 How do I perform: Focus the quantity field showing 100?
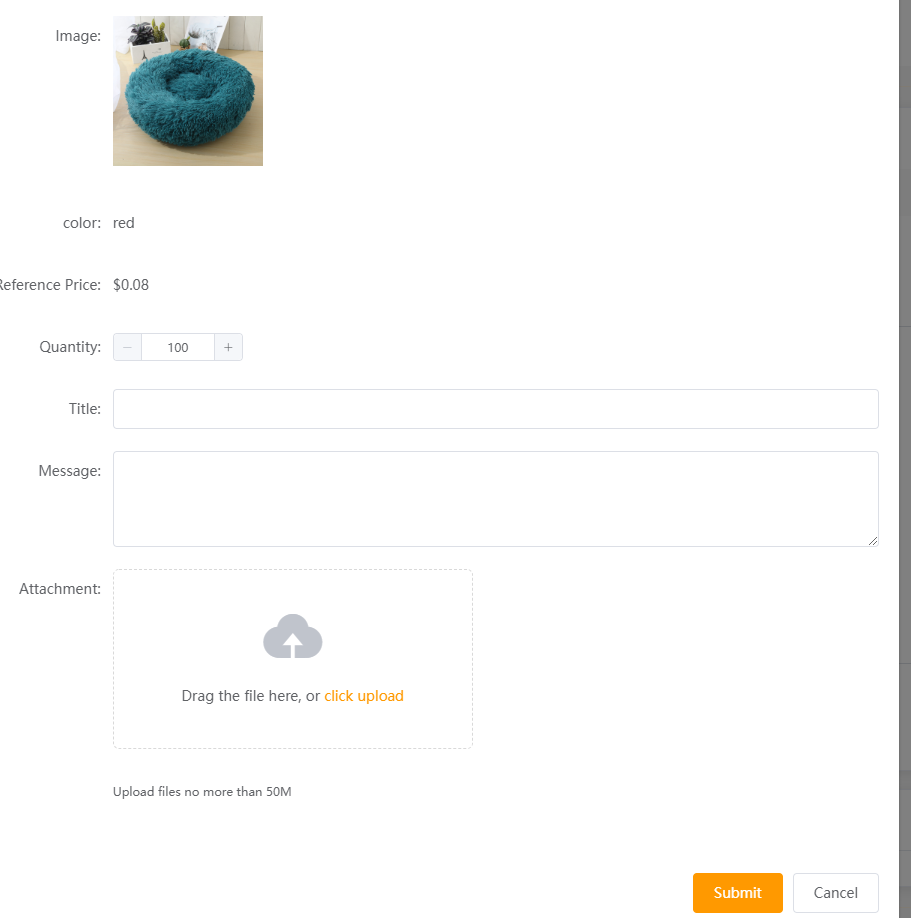(x=178, y=347)
